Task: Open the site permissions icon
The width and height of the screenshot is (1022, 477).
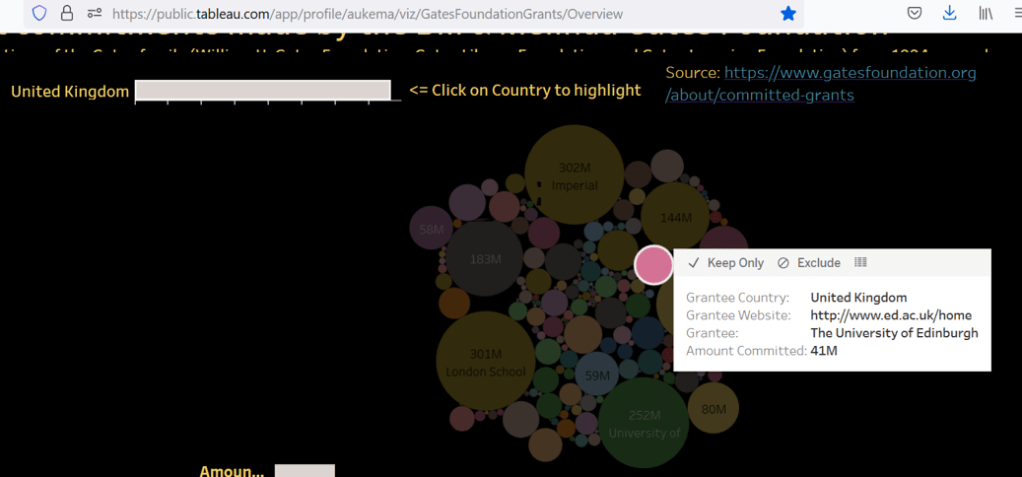Action: point(94,14)
